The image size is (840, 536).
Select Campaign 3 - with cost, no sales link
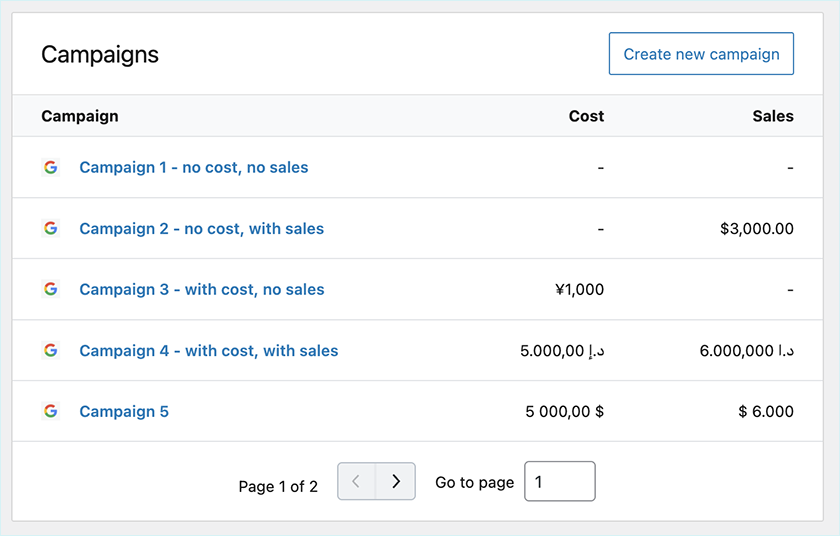coord(202,290)
